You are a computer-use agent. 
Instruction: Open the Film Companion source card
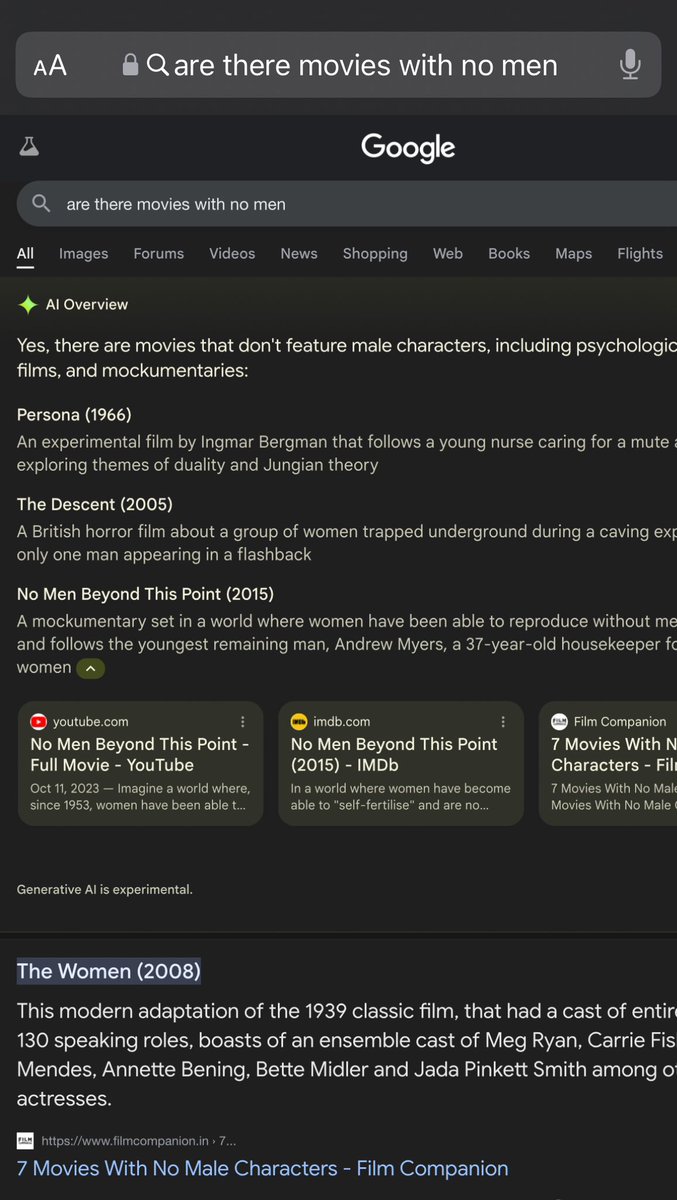click(608, 763)
